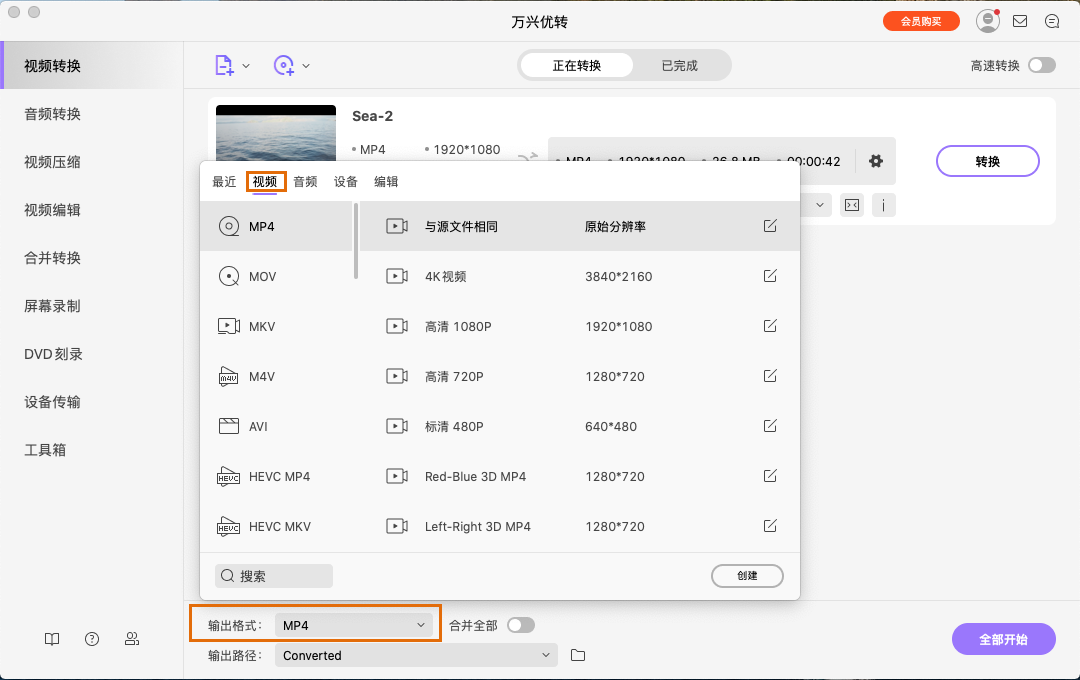
Task: Open output folder via folder icon
Action: pyautogui.click(x=576, y=655)
